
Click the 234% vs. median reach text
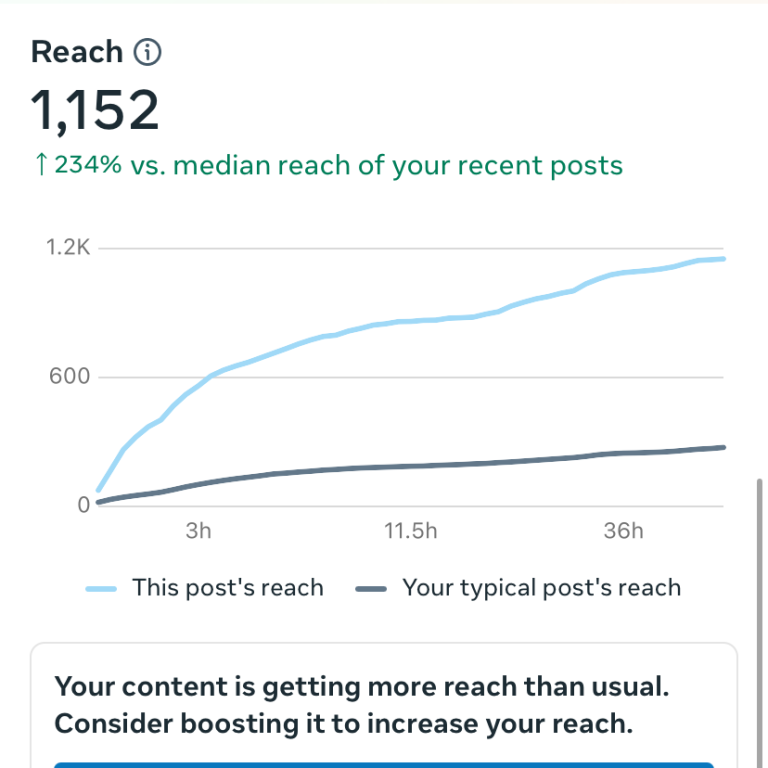point(338,165)
